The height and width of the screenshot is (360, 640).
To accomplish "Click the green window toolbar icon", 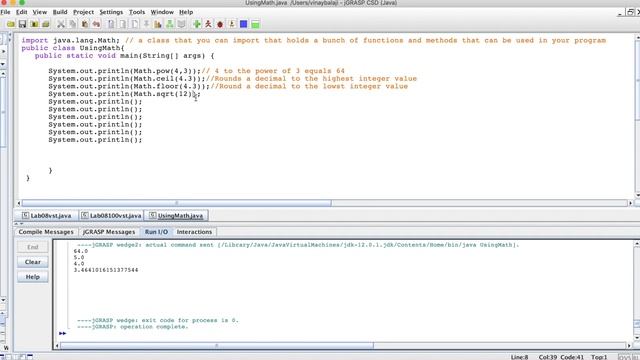I will point(255,24).
